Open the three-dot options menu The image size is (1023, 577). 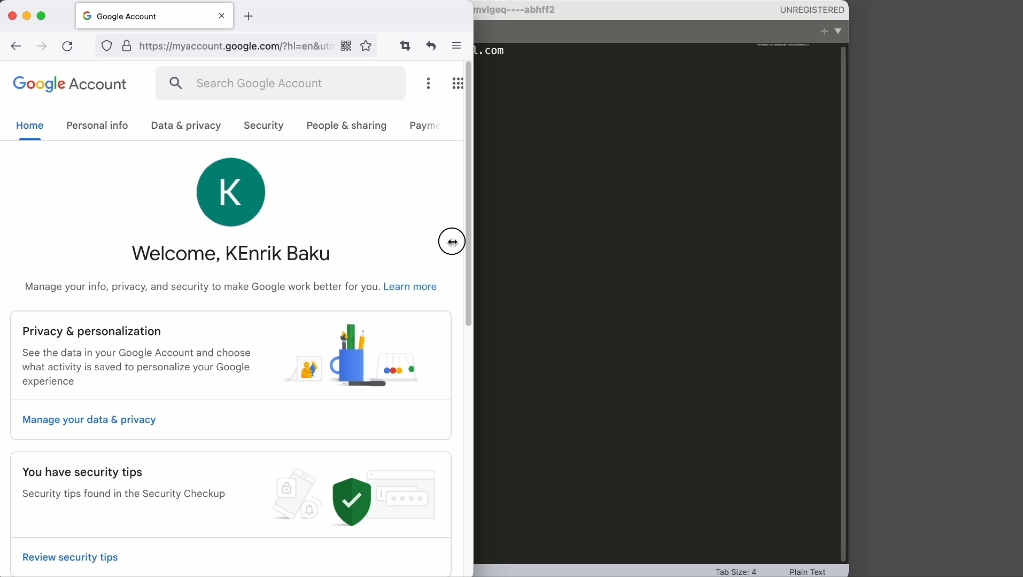click(428, 84)
